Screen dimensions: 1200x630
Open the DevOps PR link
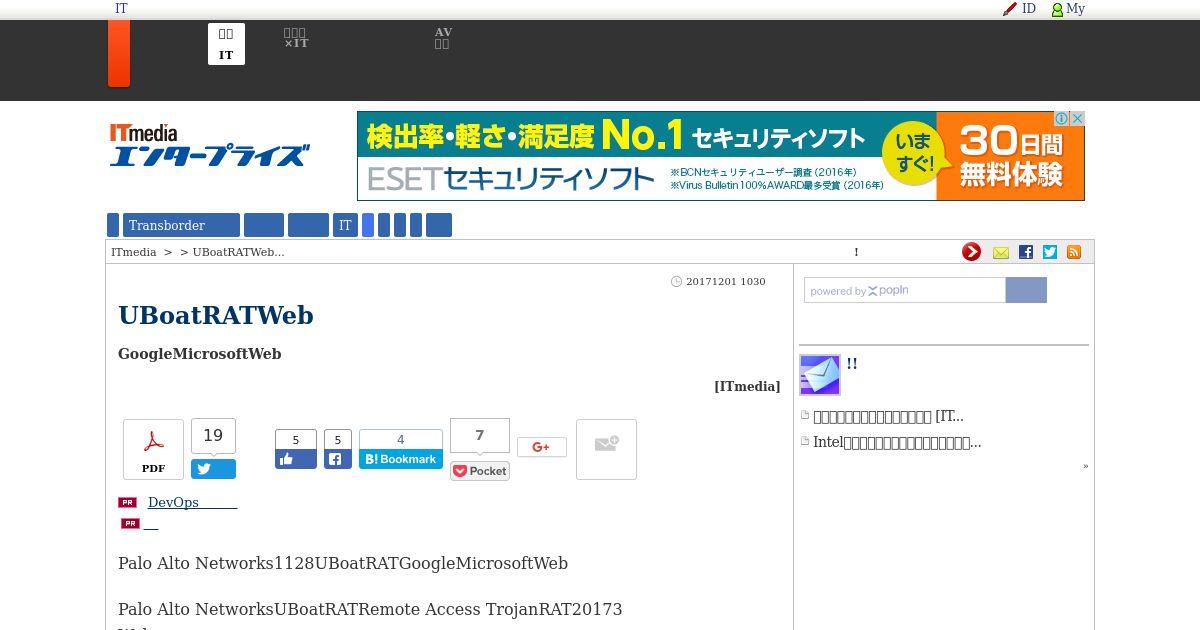[192, 502]
